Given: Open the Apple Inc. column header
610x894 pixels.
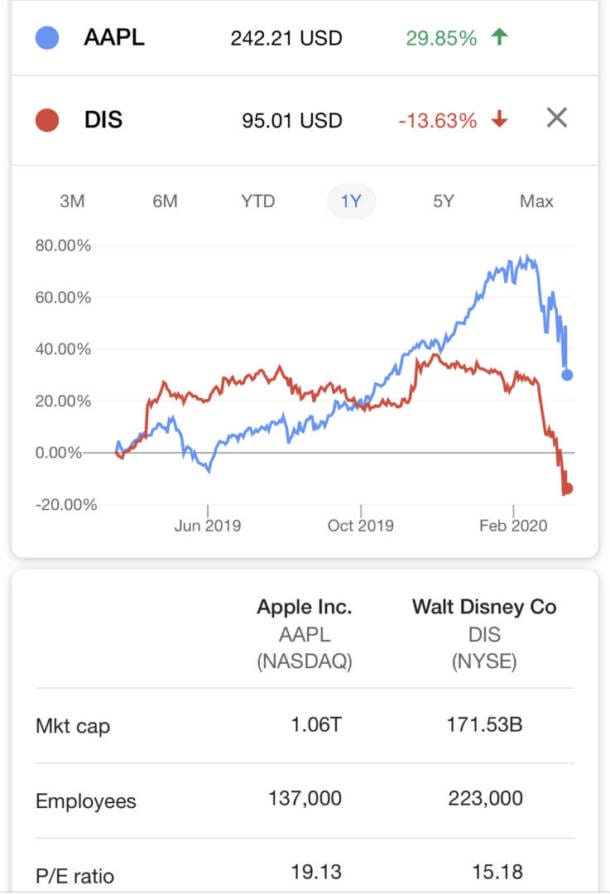Looking at the screenshot, I should (304, 607).
